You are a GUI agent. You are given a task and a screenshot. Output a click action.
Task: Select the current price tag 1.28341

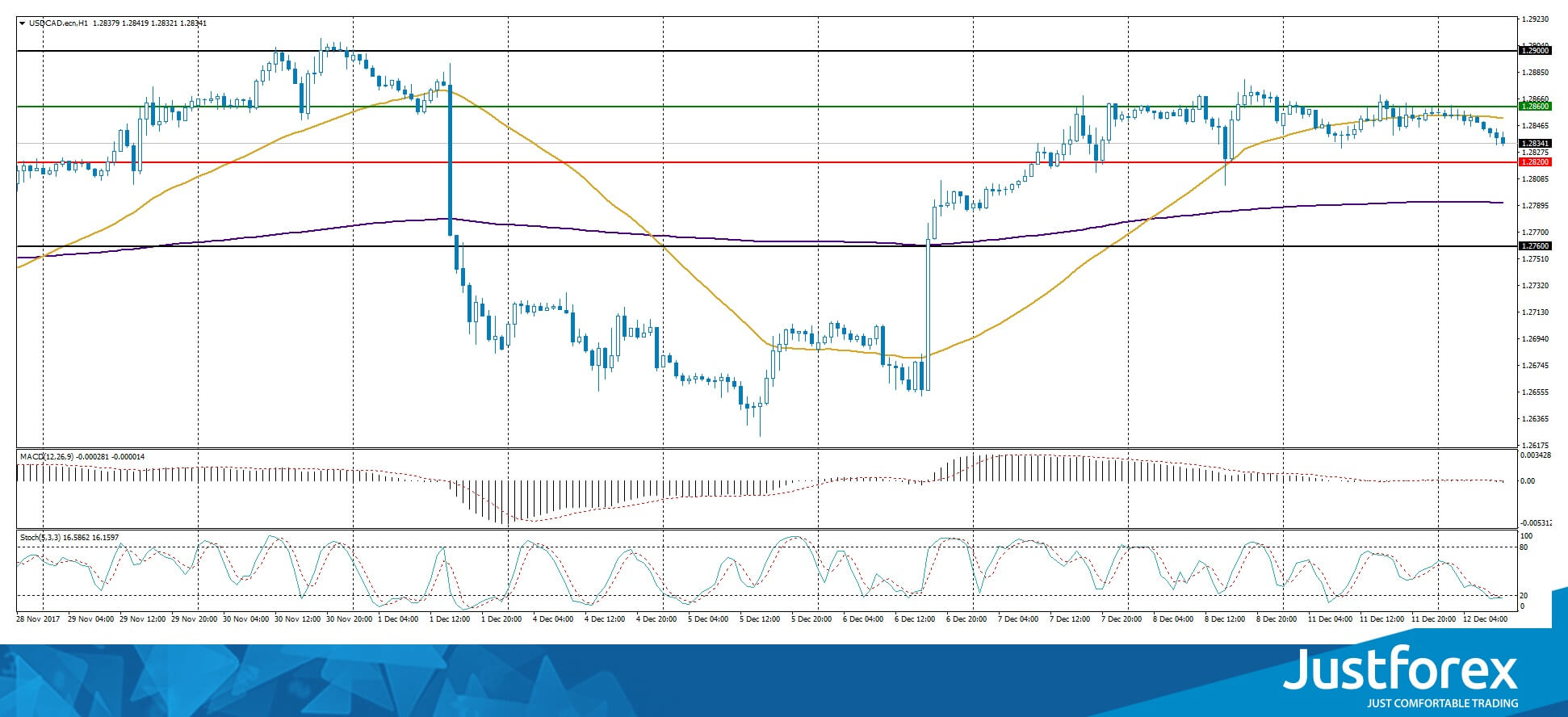(1535, 143)
